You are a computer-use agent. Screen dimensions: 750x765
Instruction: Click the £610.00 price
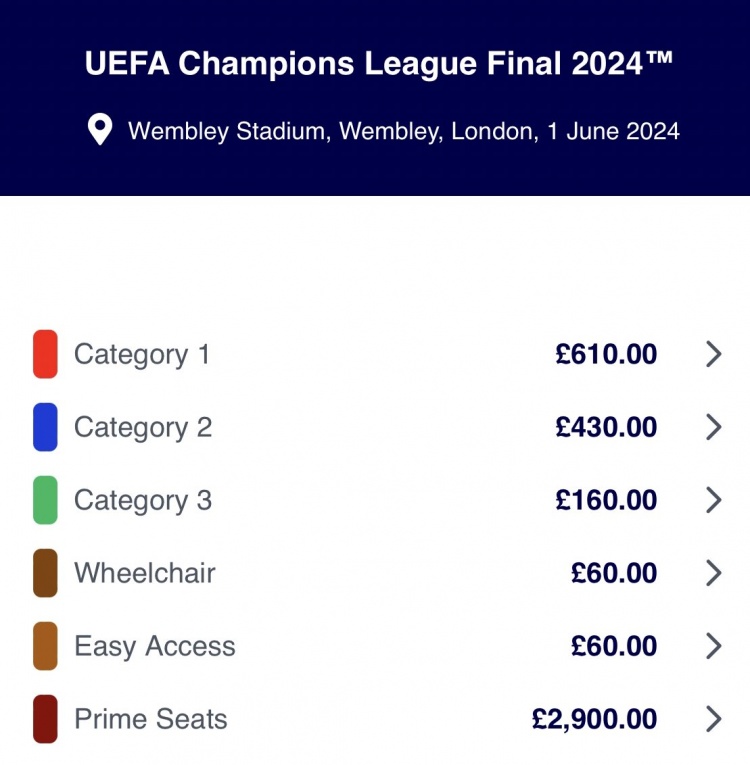606,354
